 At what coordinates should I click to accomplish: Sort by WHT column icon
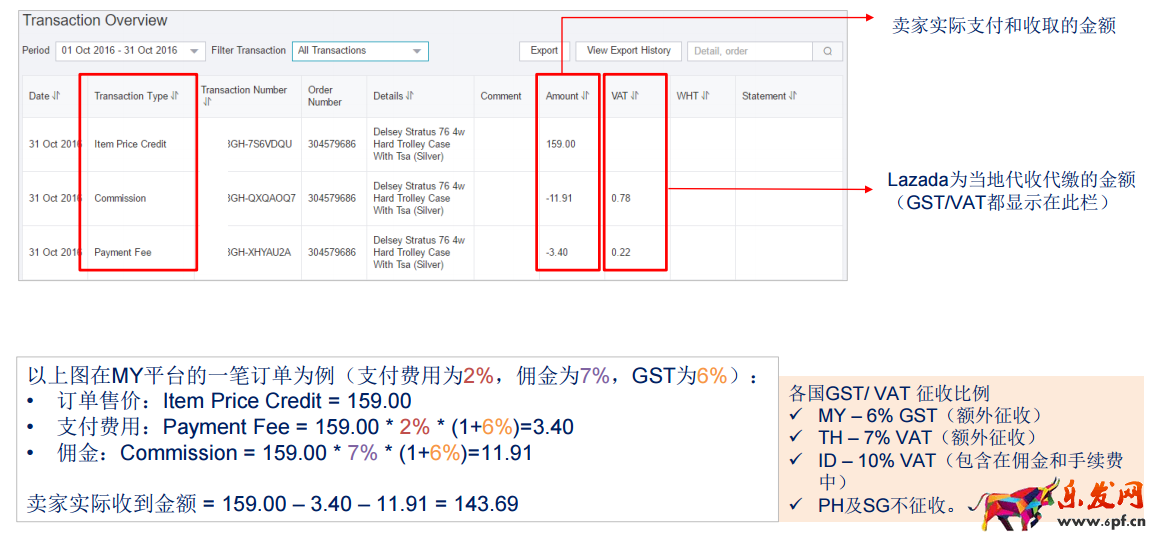coord(705,96)
